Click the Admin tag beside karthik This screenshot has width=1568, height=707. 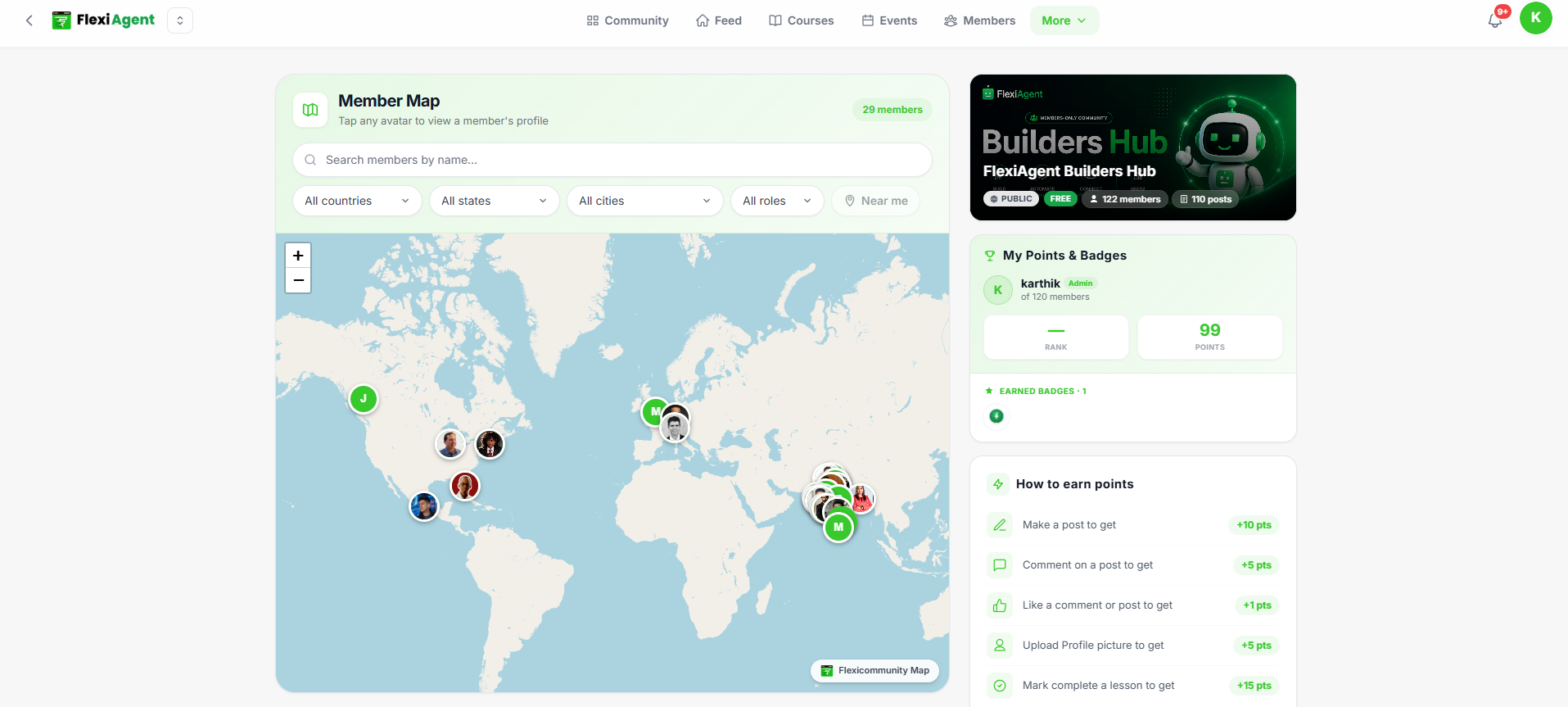click(x=1081, y=283)
